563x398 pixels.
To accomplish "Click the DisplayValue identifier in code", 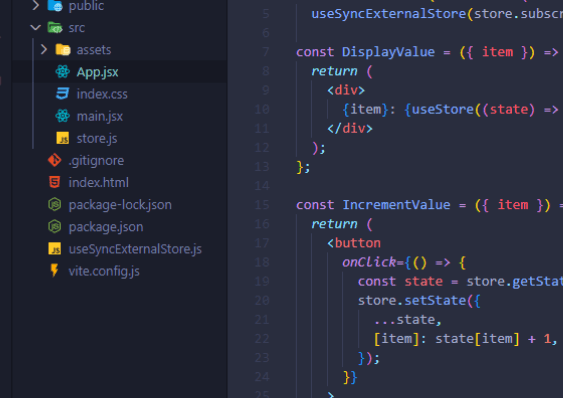I will 388,52.
